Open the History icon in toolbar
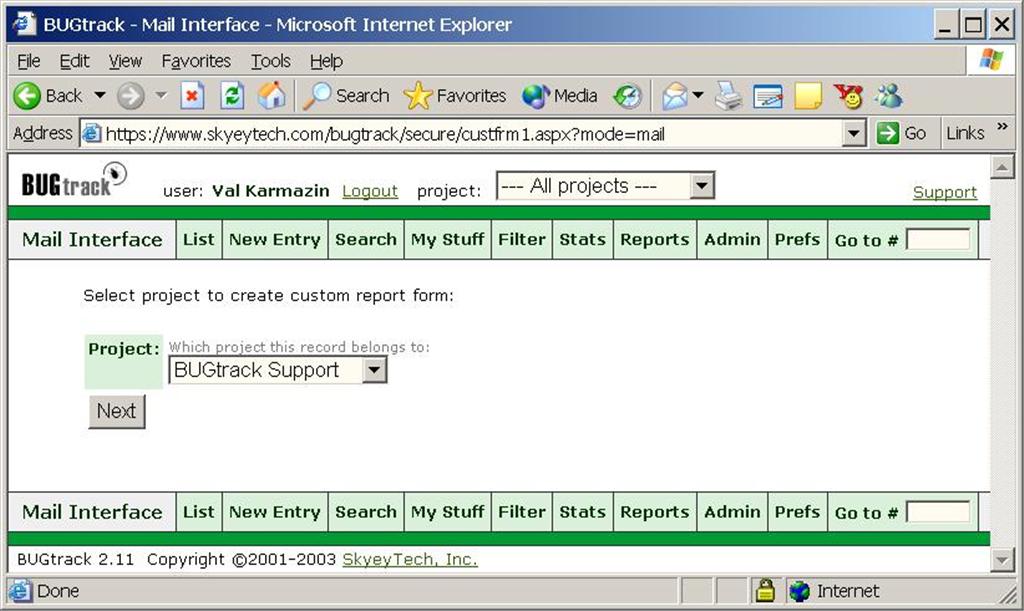Image resolution: width=1024 pixels, height=611 pixels. pos(627,96)
